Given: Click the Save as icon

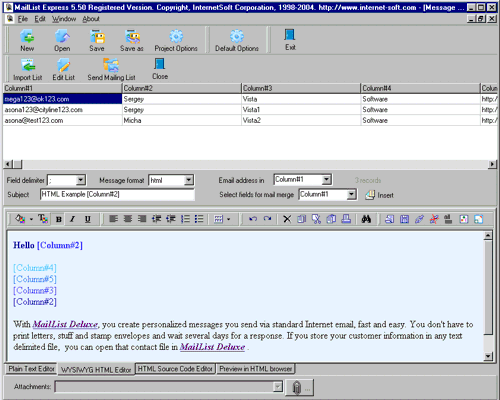Looking at the screenshot, I should pyautogui.click(x=132, y=41).
